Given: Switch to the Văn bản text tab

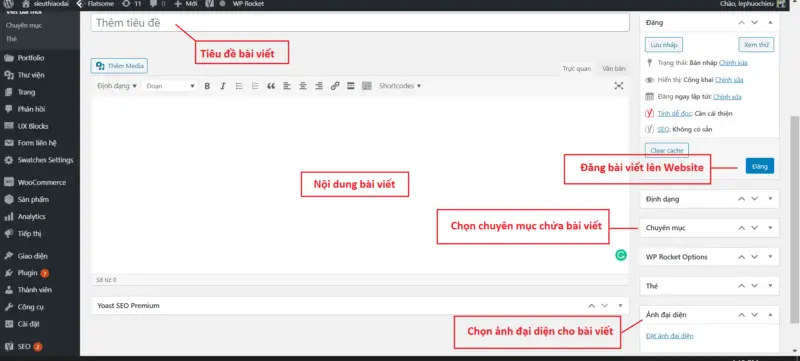Looking at the screenshot, I should (613, 69).
